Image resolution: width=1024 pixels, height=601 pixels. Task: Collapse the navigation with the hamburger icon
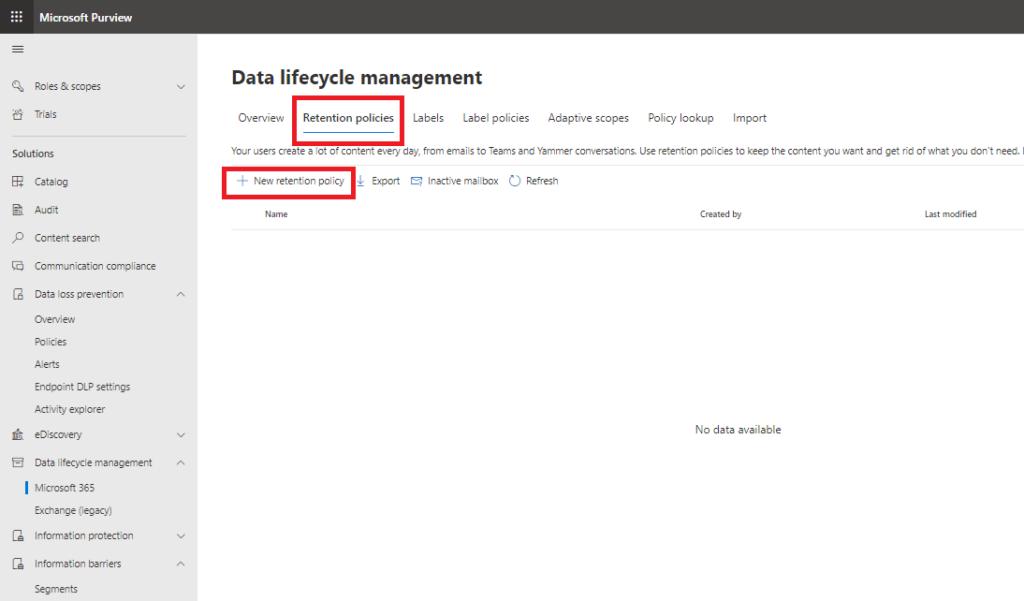pyautogui.click(x=16, y=48)
